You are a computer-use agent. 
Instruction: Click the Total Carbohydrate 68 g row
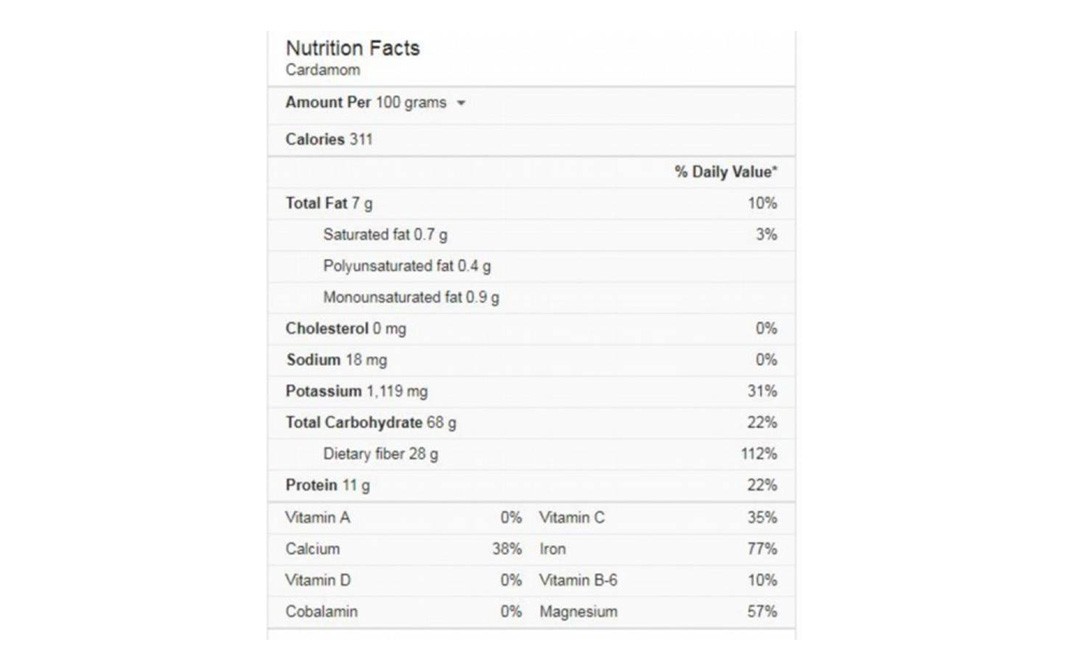point(531,422)
